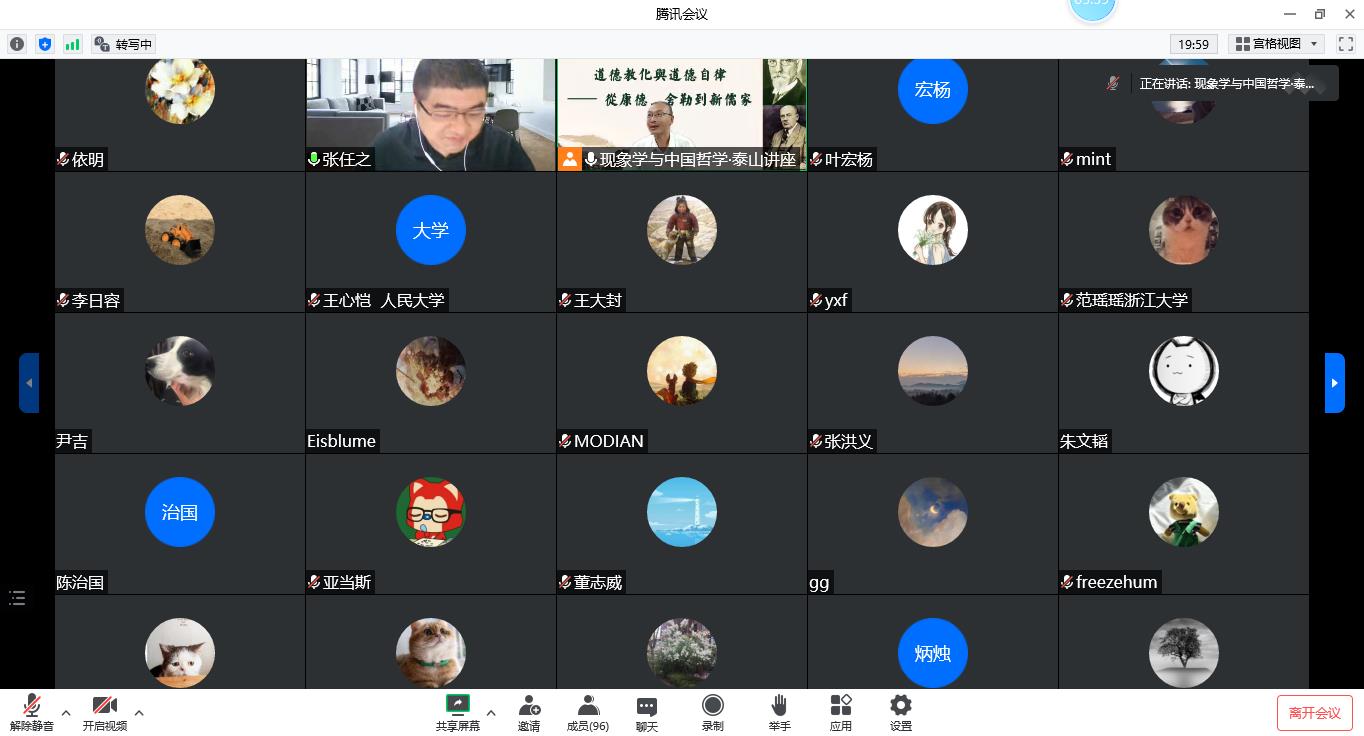Image resolution: width=1364 pixels, height=736 pixels.
Task: Raise hand with 举手
Action: [779, 712]
